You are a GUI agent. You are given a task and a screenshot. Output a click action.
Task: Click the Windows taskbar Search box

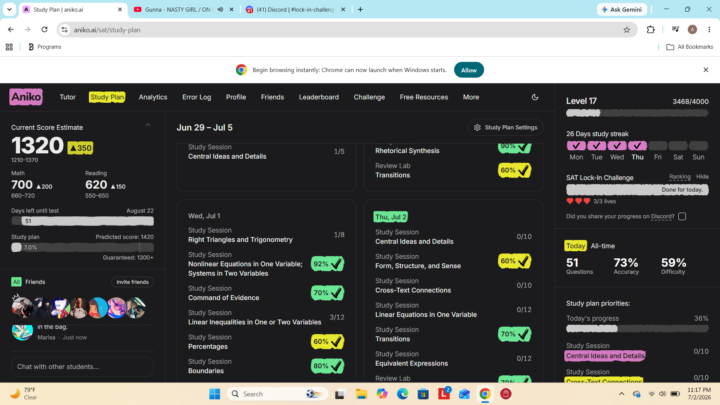coord(278,394)
